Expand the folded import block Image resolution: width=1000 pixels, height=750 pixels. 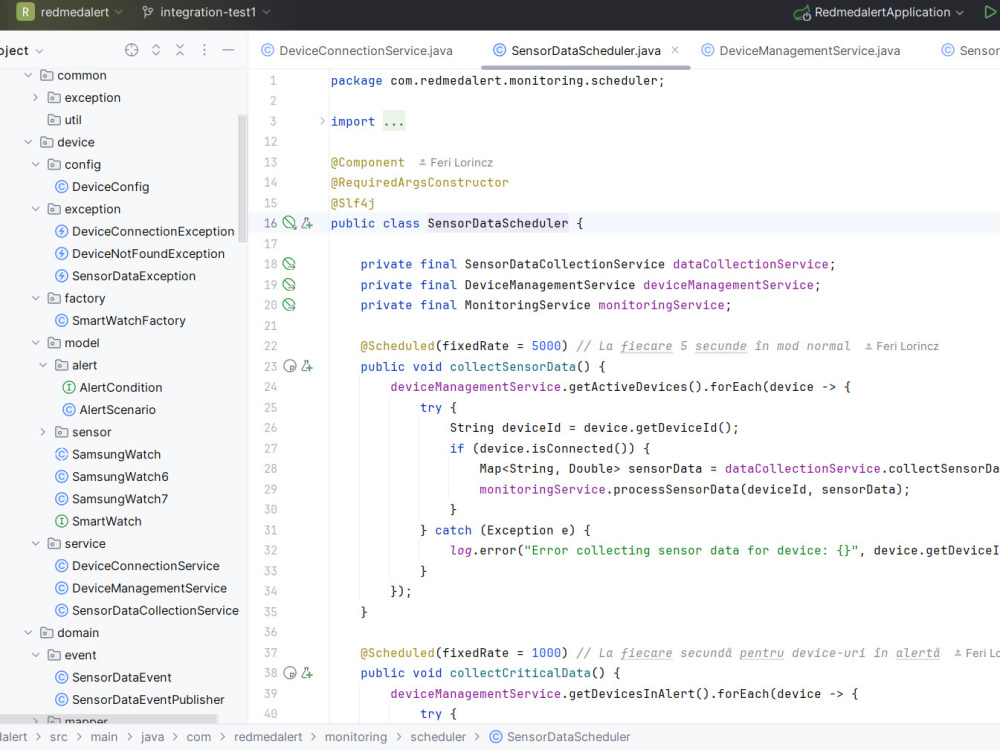point(322,121)
